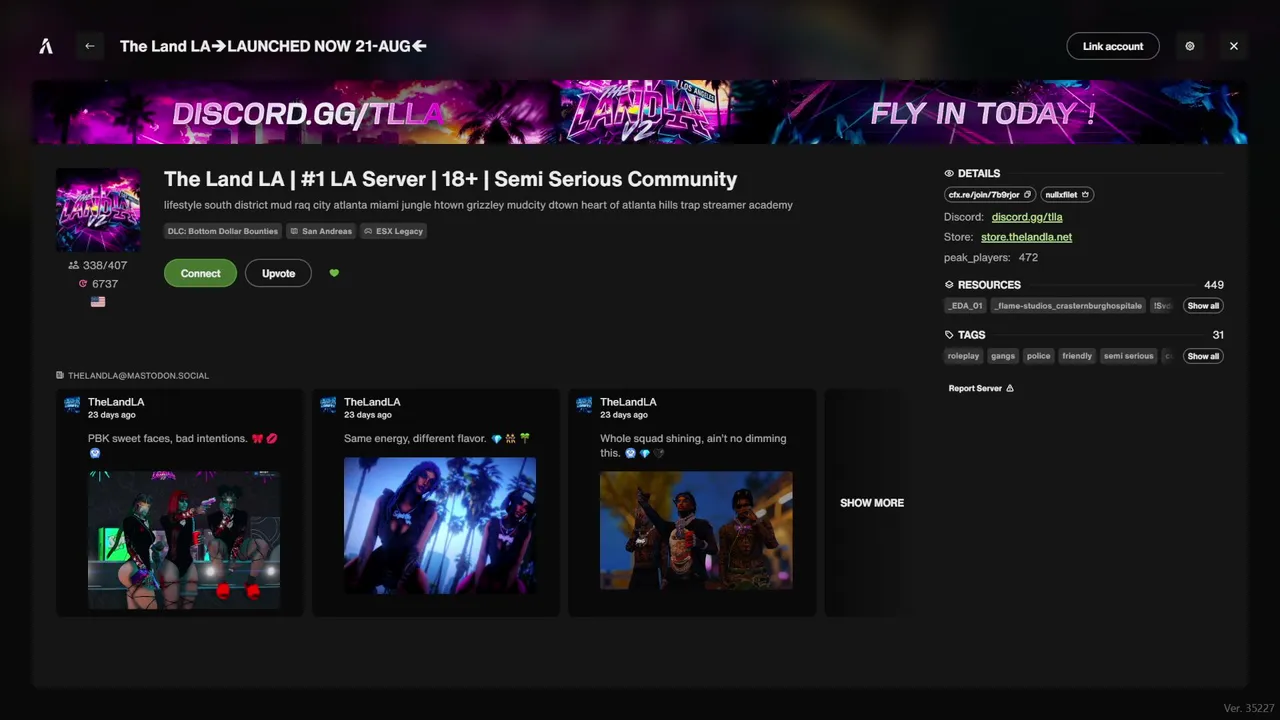Open the 'PBK sweet faces' post image
The width and height of the screenshot is (1280, 720).
tap(184, 540)
